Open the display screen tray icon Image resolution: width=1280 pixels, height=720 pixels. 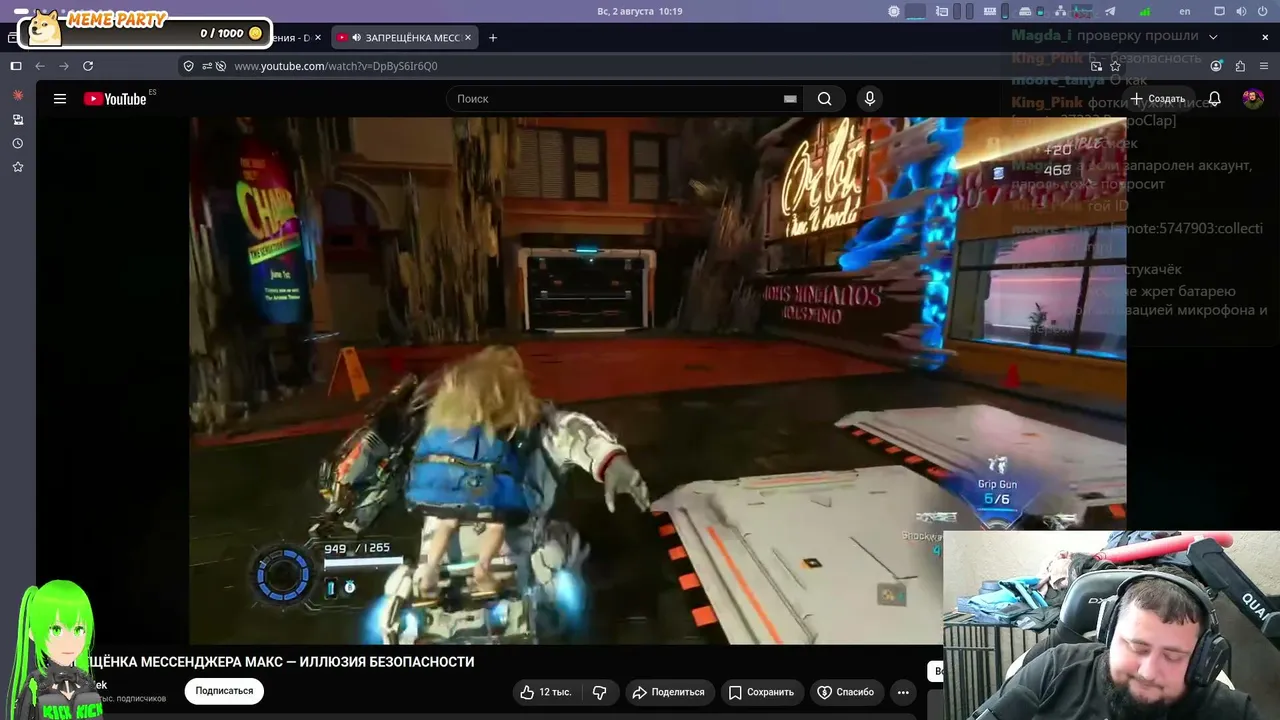click(x=1219, y=11)
